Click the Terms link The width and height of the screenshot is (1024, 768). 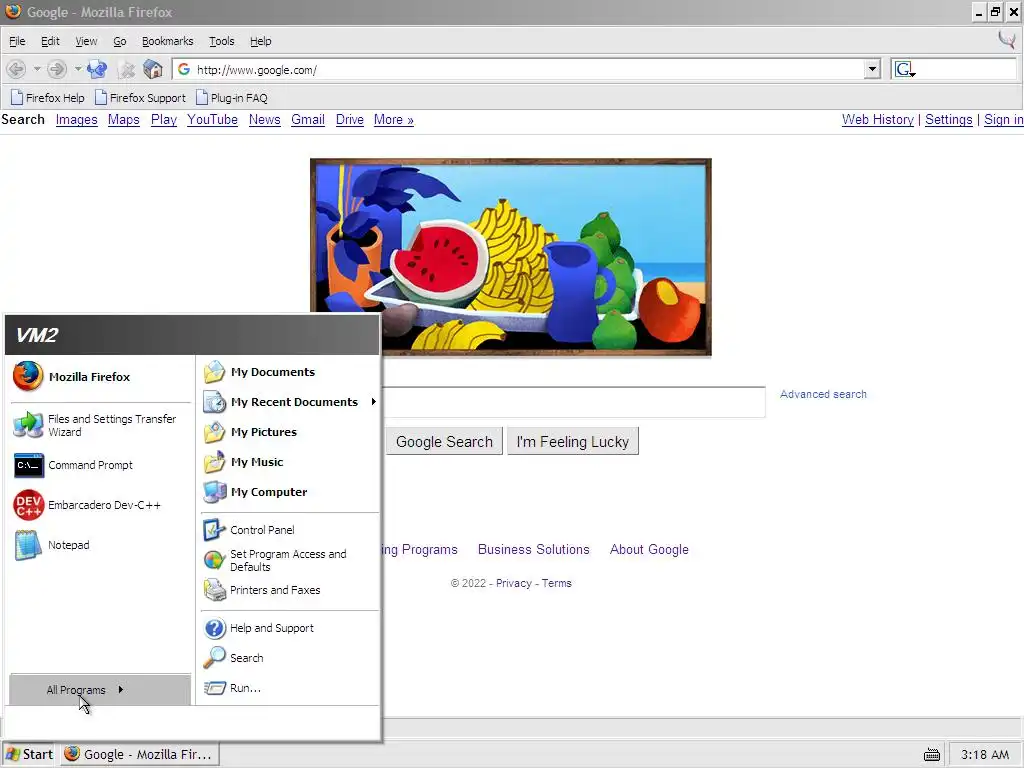tap(556, 583)
